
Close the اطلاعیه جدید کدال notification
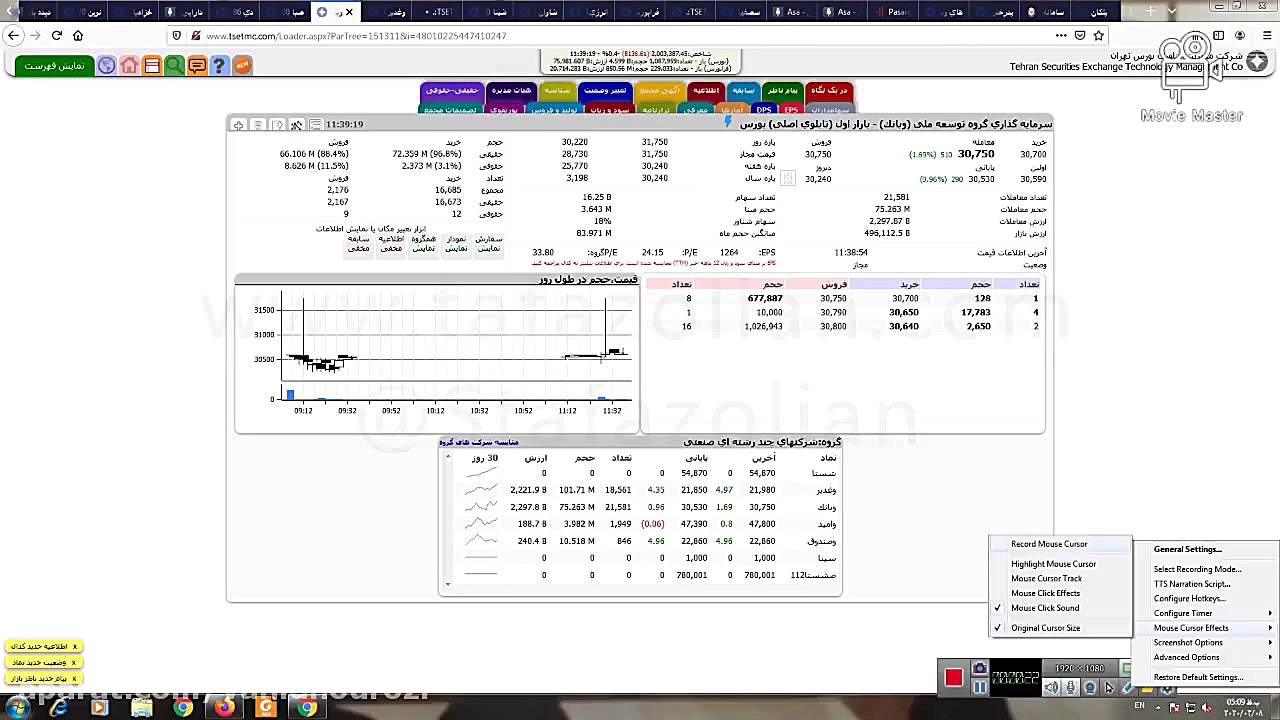click(74, 647)
